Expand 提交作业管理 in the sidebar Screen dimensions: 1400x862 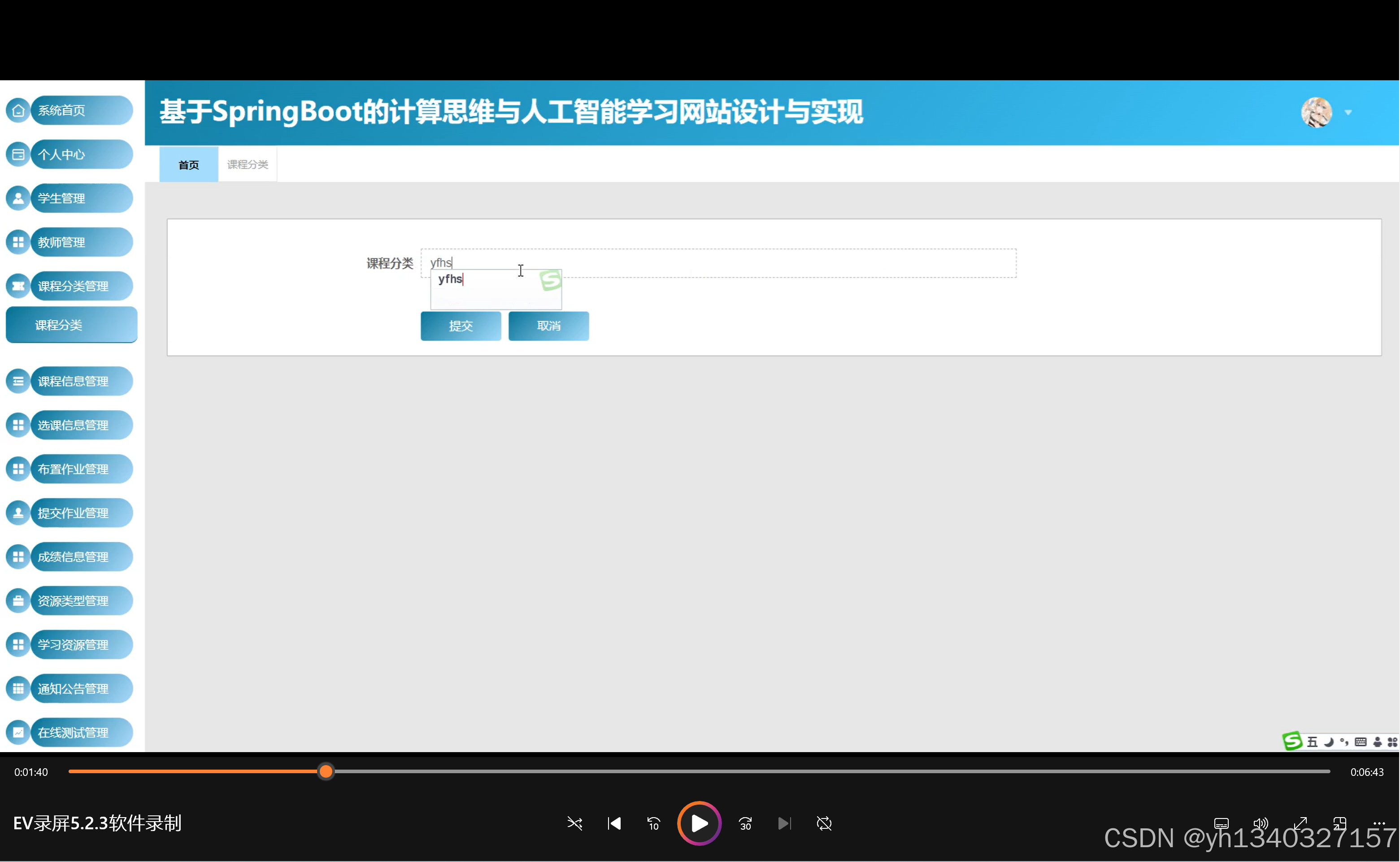(82, 513)
